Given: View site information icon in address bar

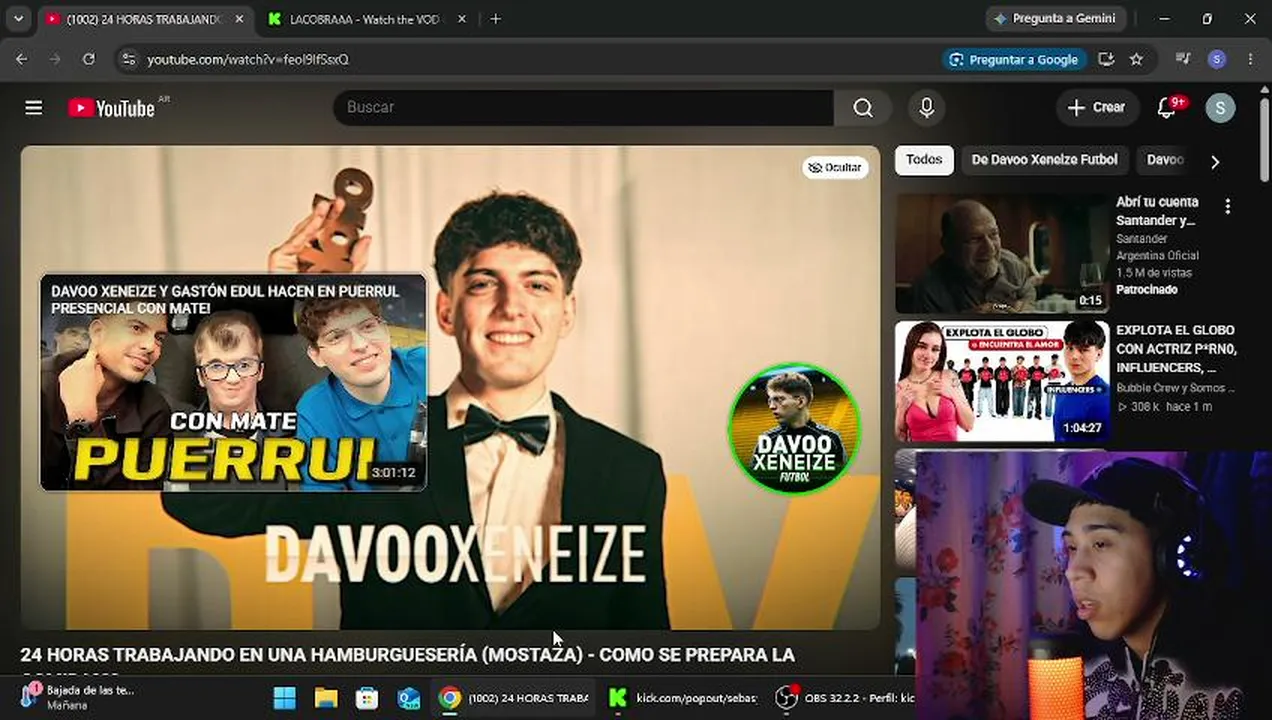Looking at the screenshot, I should pos(128,59).
